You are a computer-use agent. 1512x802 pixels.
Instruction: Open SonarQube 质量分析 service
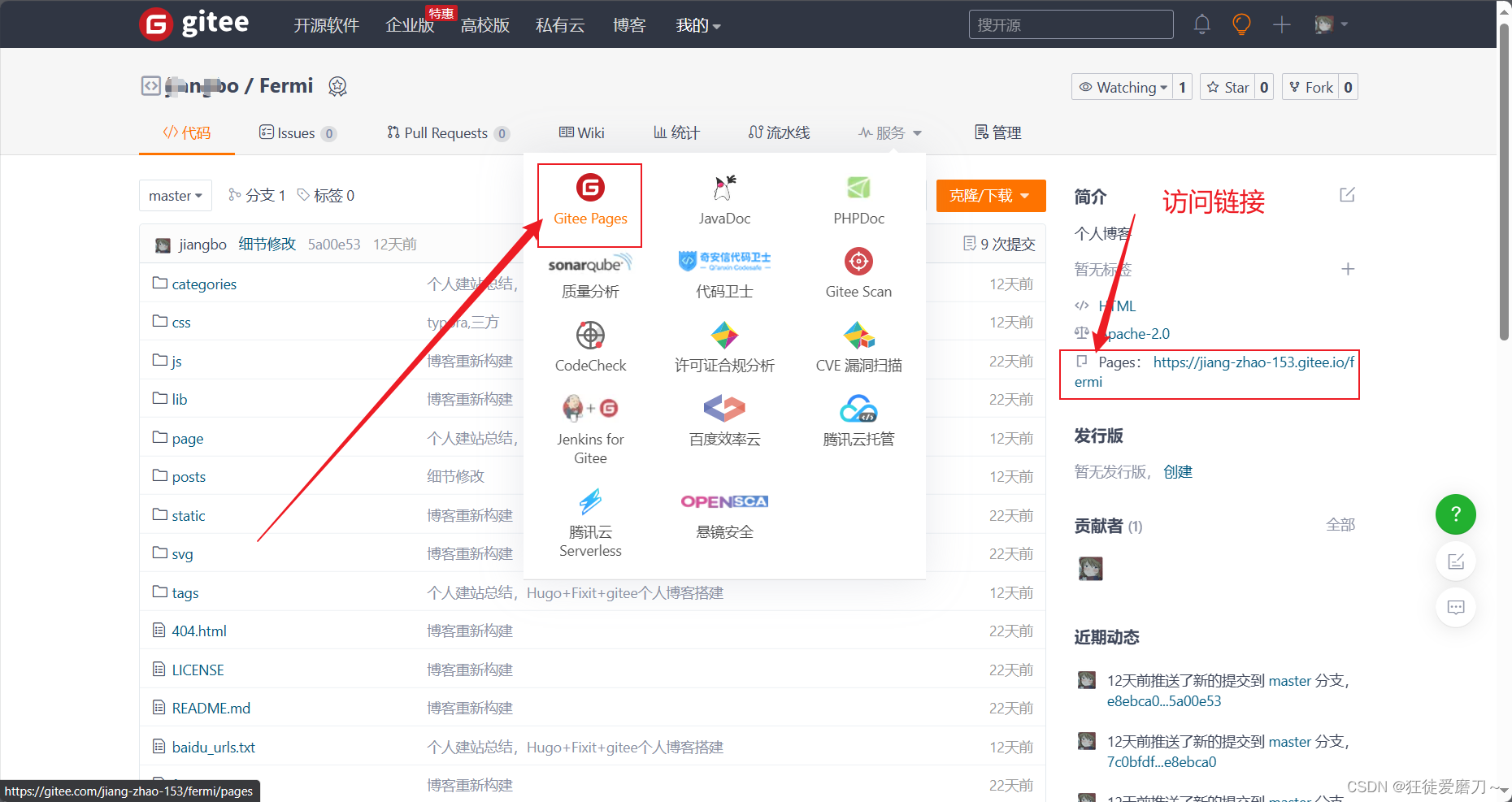pyautogui.click(x=590, y=275)
